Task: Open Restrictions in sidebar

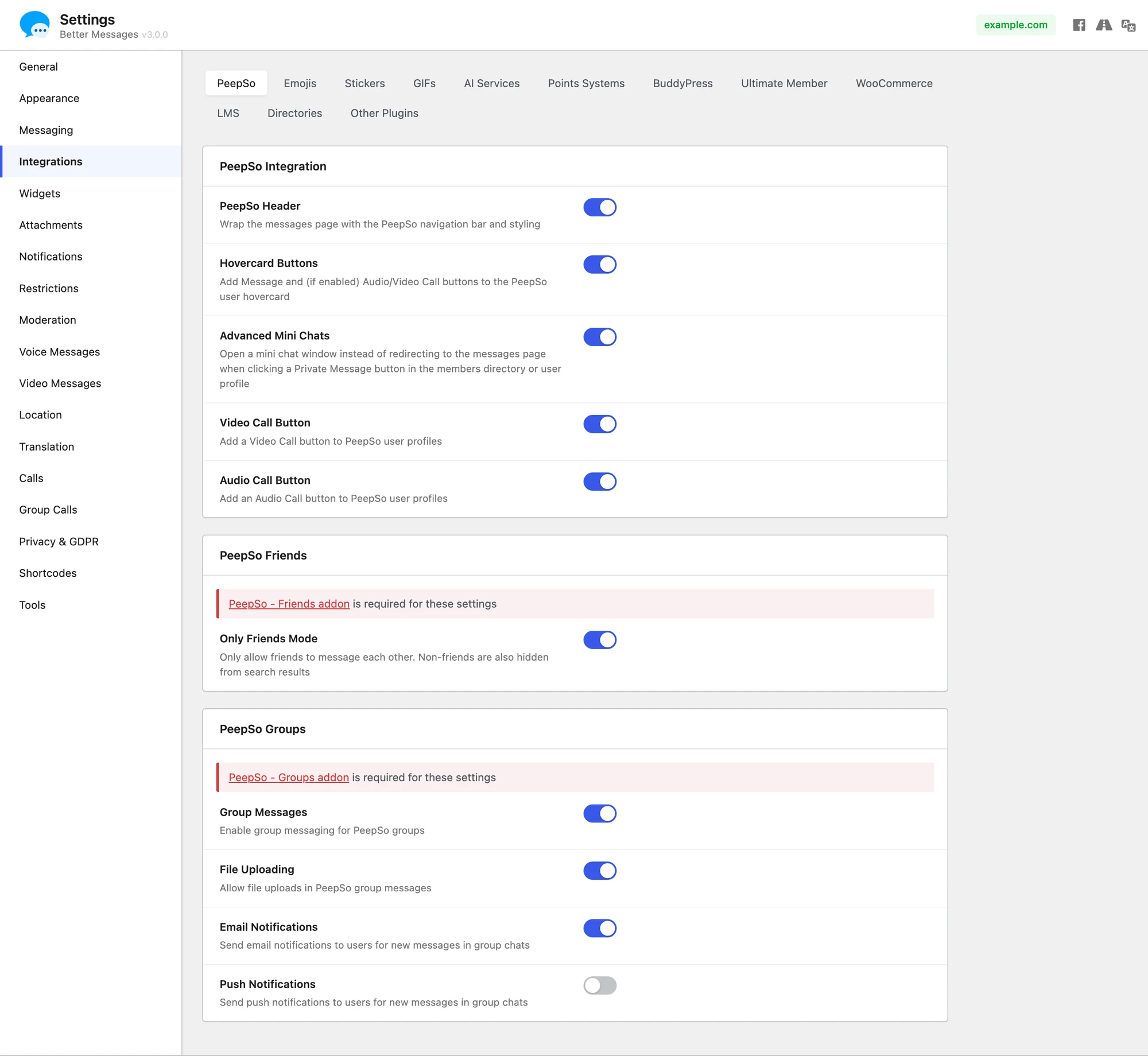Action: (91, 289)
